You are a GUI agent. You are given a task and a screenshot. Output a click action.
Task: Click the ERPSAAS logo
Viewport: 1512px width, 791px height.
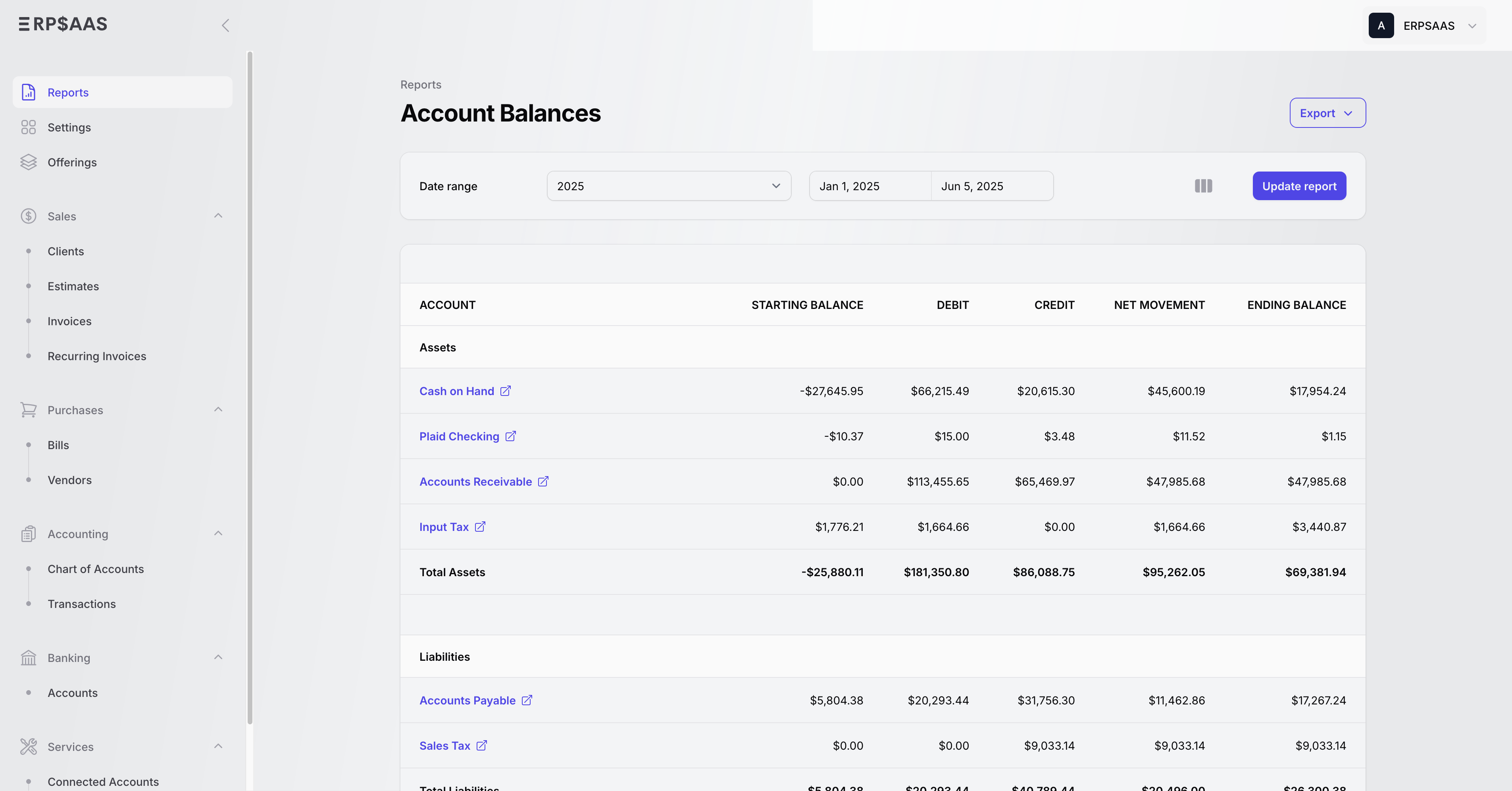[63, 24]
